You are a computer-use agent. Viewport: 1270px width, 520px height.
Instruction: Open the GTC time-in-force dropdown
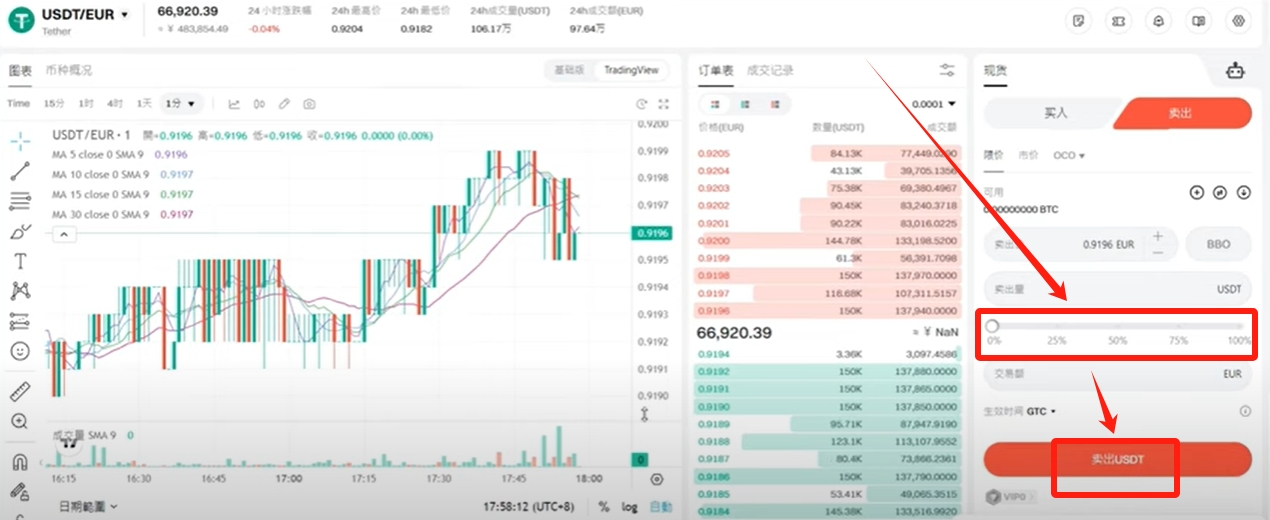[1041, 411]
